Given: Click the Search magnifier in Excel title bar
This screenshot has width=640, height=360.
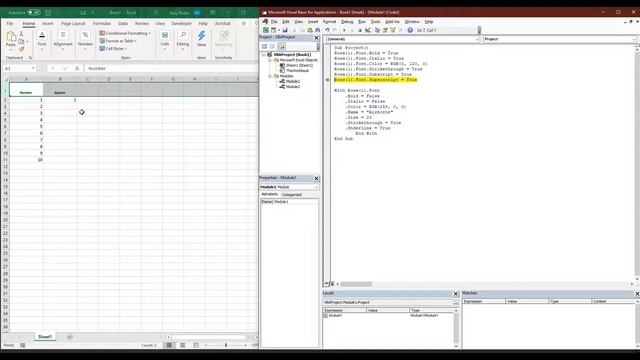Looking at the screenshot, I should click(x=156, y=13).
